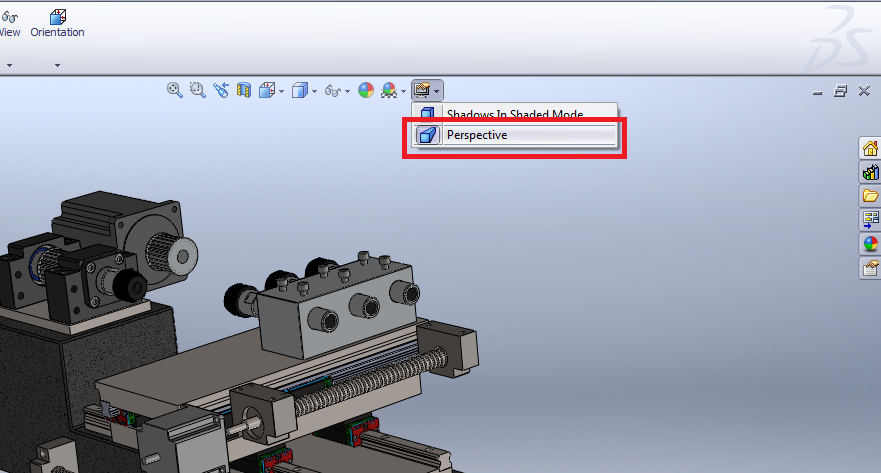Open the Design Library tab
The image size is (881, 473).
coord(870,172)
